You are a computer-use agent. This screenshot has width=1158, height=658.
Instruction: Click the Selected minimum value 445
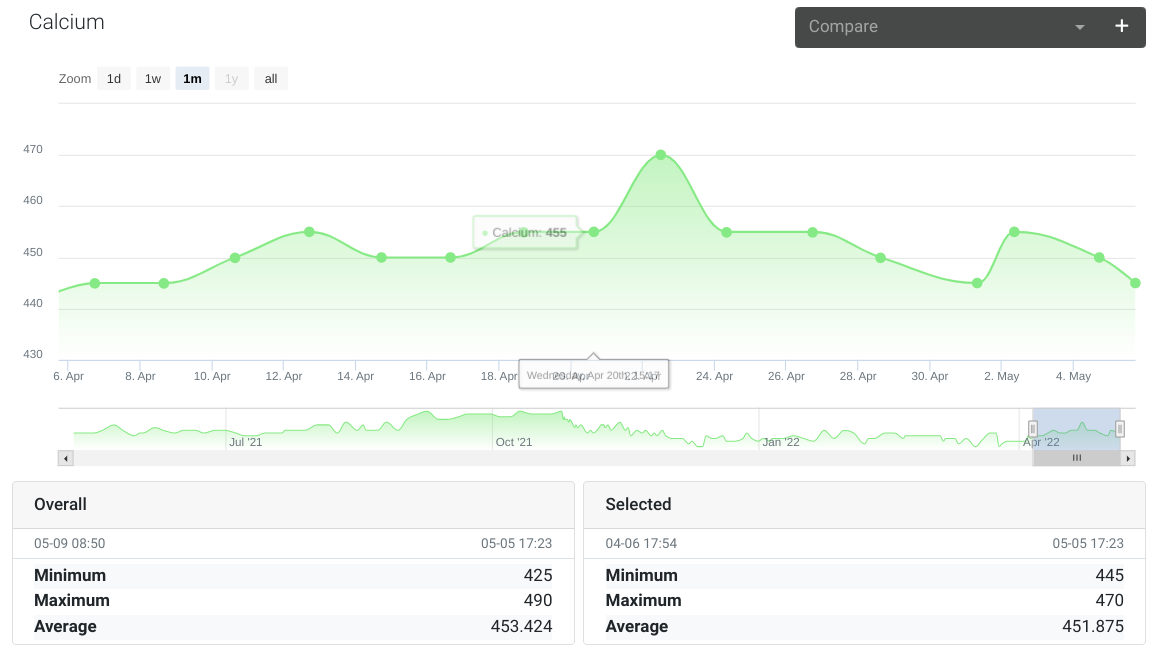(1109, 575)
